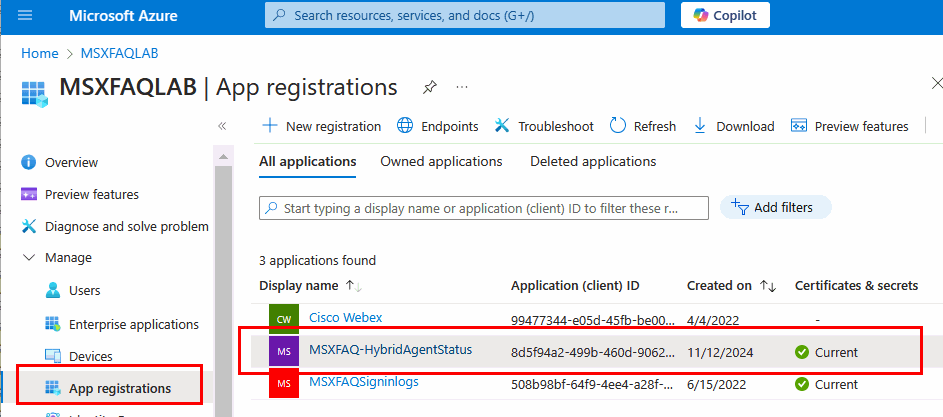Click the New registration plus icon
Screen dimensions: 943x417
point(270,126)
